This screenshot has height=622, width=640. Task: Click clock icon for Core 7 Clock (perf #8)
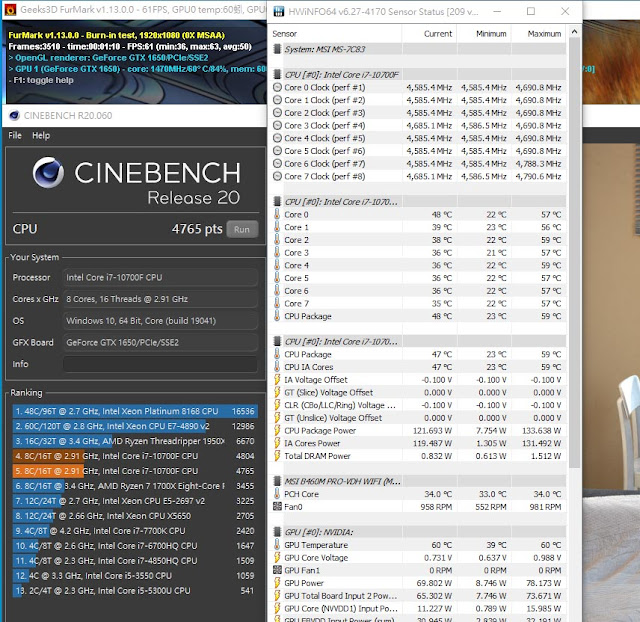(277, 176)
